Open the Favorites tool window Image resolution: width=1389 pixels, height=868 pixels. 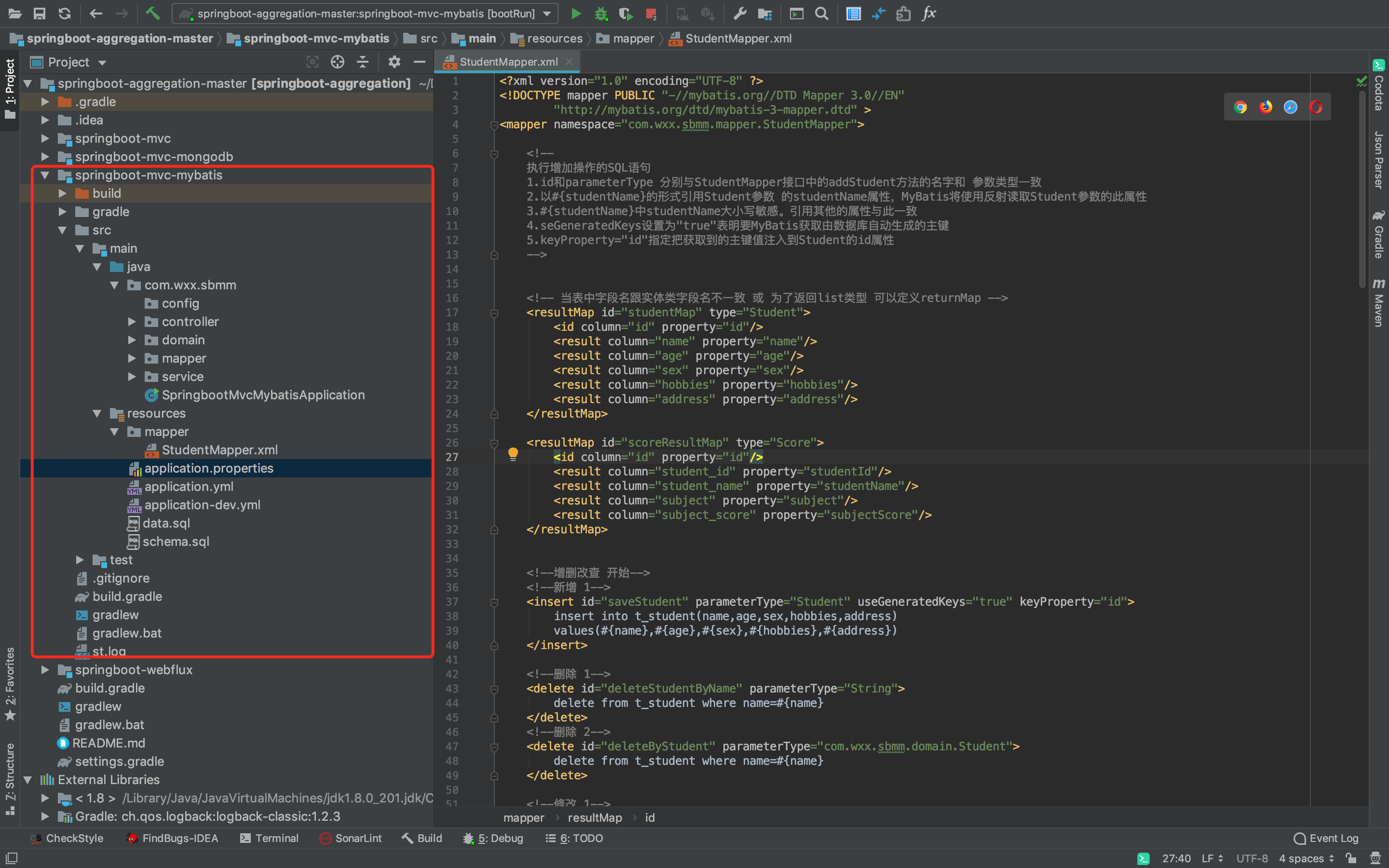(10, 684)
